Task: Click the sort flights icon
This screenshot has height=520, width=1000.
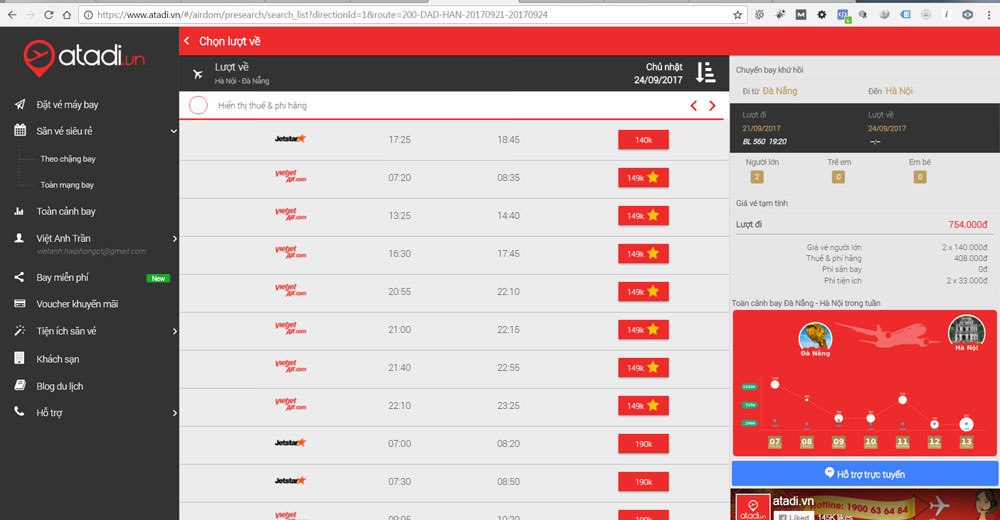Action: (x=705, y=72)
